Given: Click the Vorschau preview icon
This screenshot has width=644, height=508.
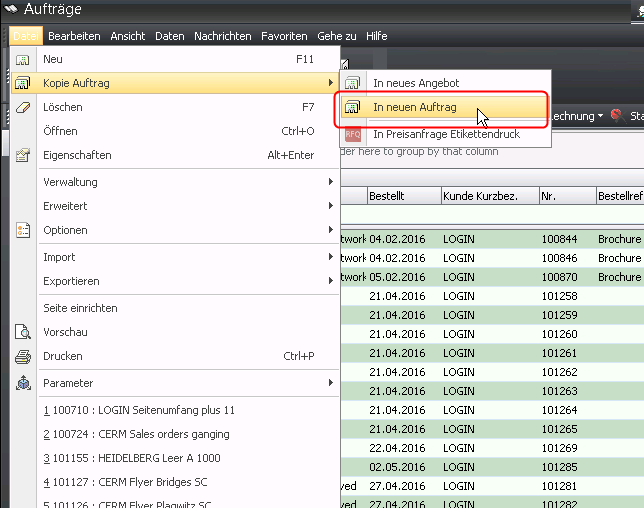Looking at the screenshot, I should (23, 332).
